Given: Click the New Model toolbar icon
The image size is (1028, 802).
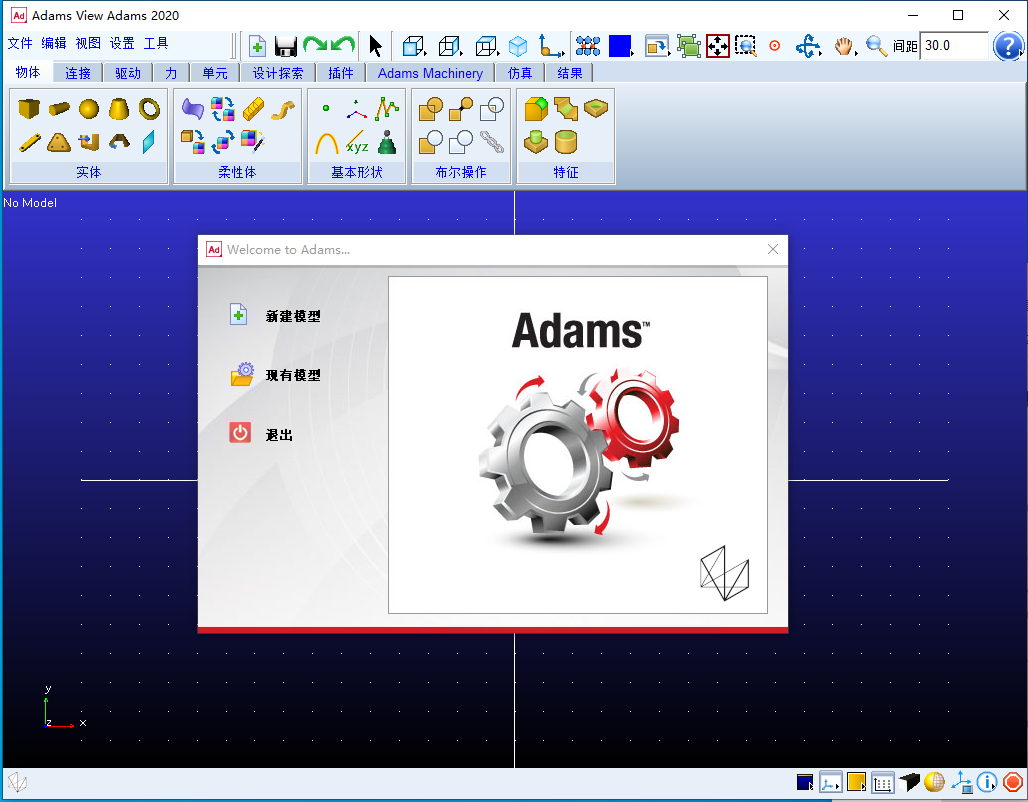Looking at the screenshot, I should [258, 46].
